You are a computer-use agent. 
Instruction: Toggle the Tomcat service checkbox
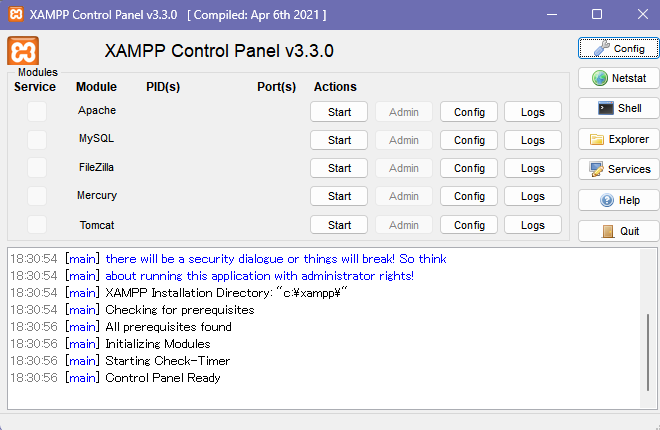37,225
